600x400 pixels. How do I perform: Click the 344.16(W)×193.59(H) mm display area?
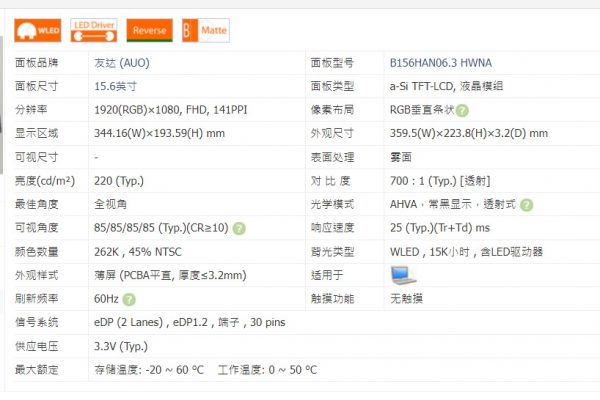coord(159,133)
